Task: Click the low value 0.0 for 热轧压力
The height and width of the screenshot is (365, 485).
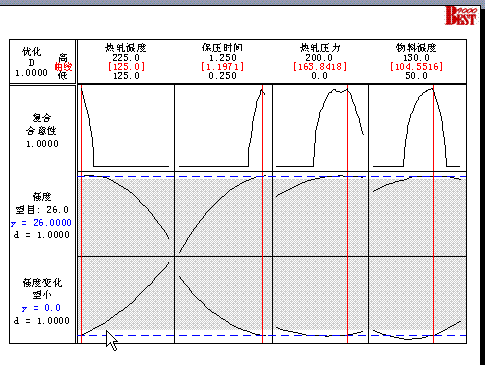Action: tap(320, 76)
